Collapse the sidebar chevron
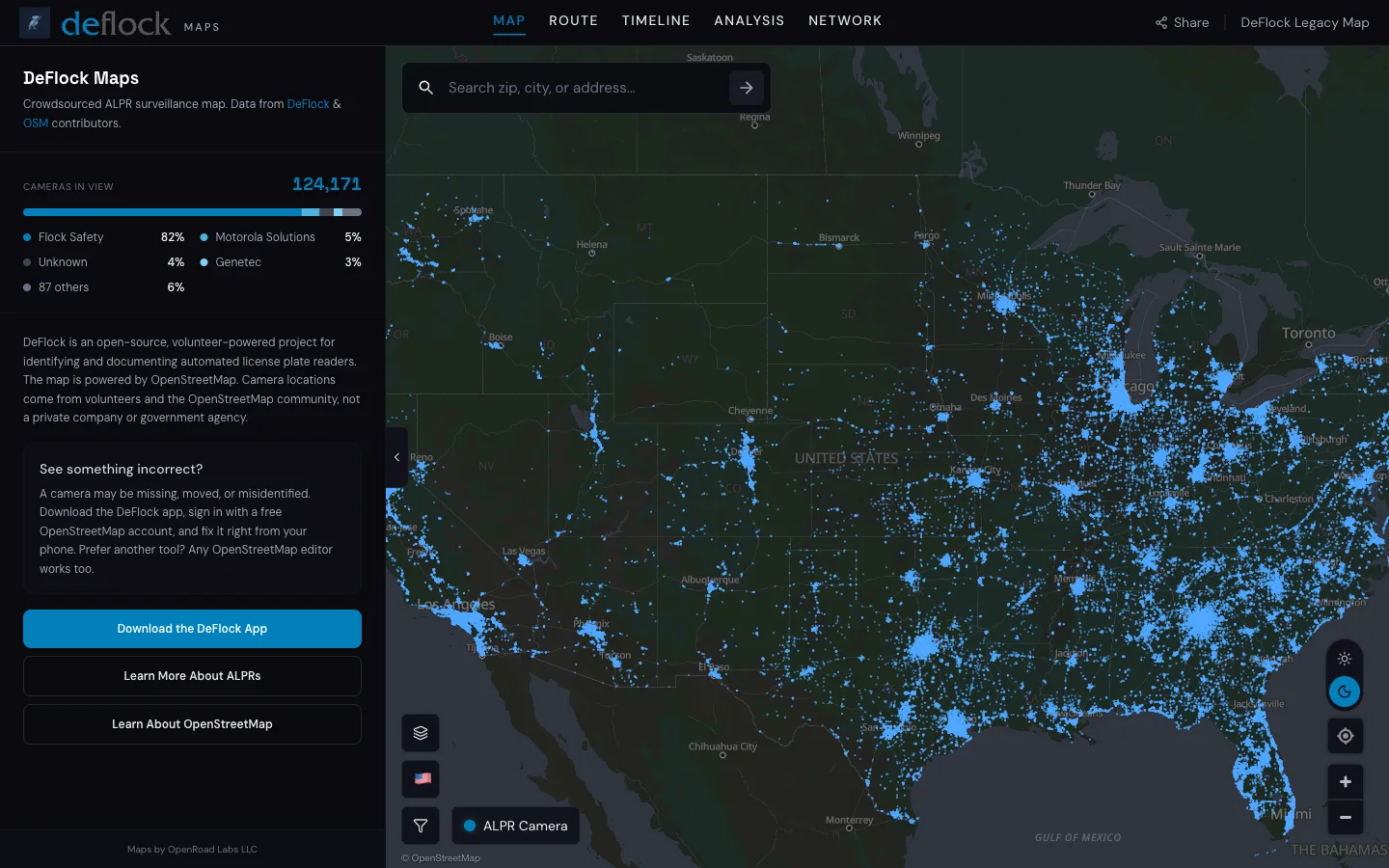Viewport: 1389px width, 868px height. tap(396, 457)
